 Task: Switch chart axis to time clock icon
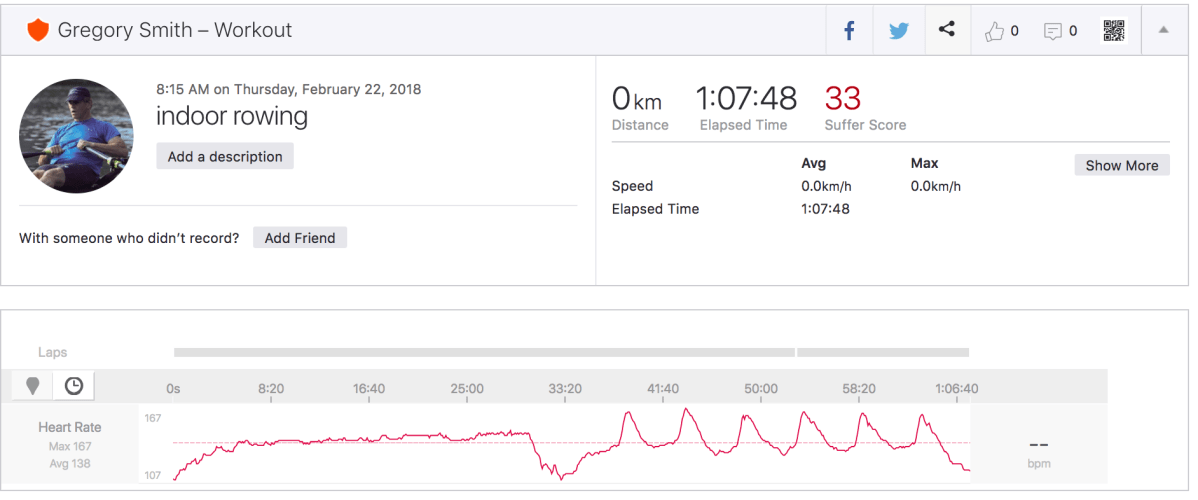73,385
